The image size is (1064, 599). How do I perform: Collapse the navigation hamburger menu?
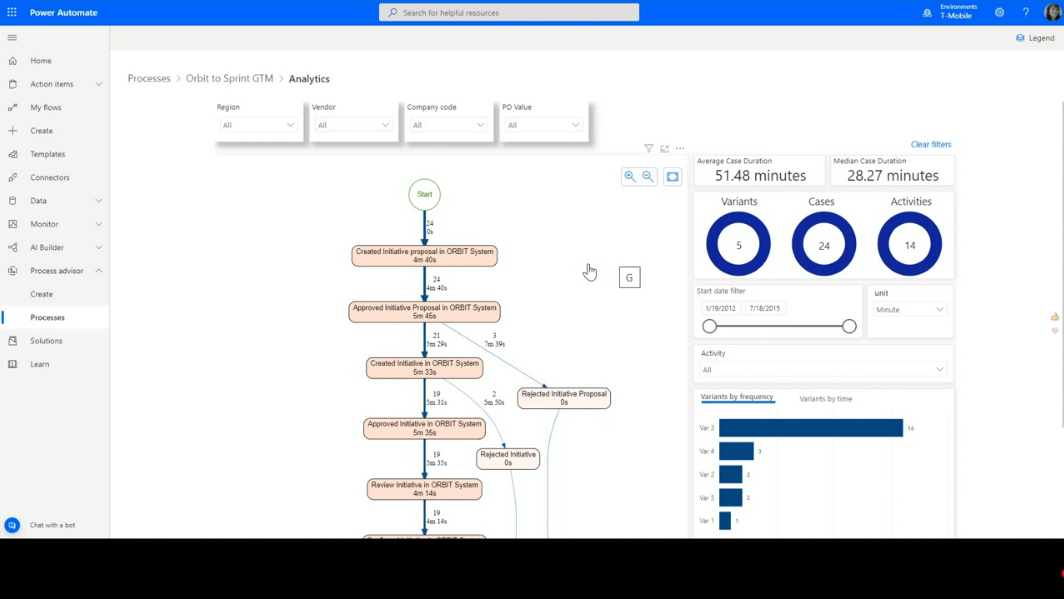click(x=12, y=37)
